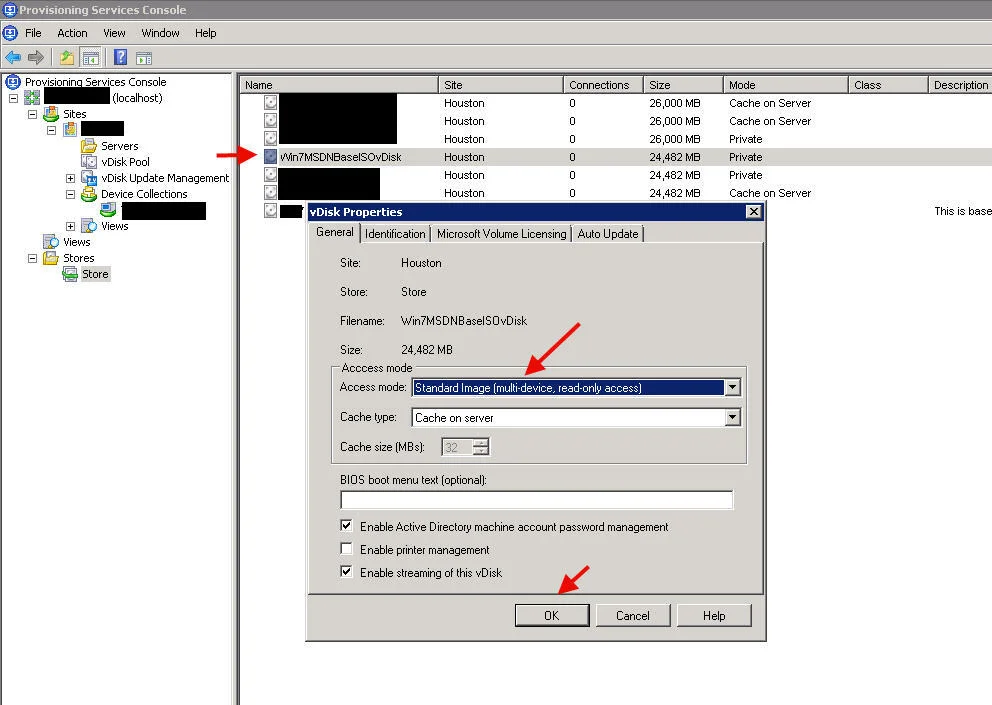Screen dimensions: 992x705
Task: Select the Servers tree item
Action: pyautogui.click(x=120, y=146)
